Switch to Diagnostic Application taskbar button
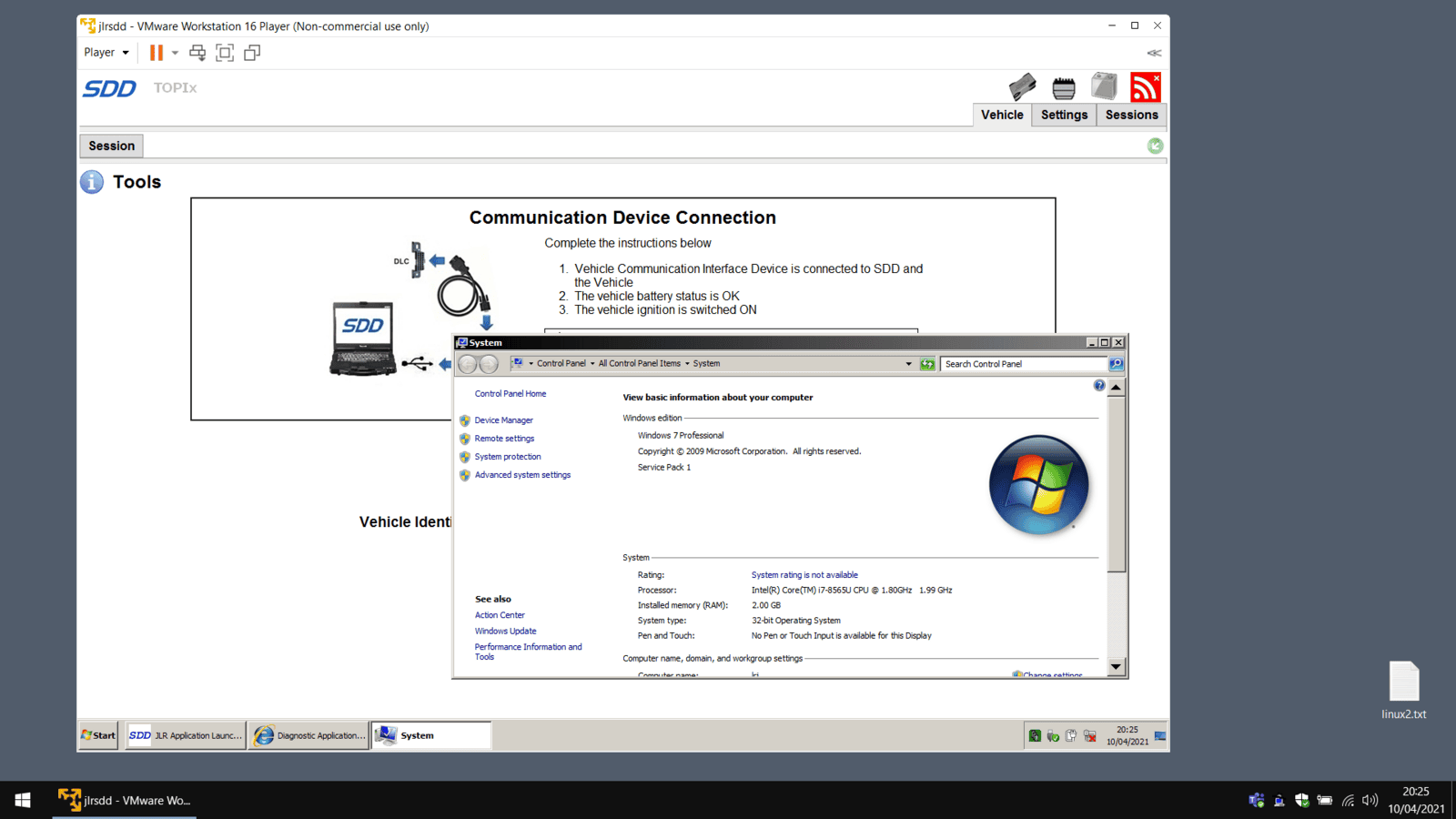This screenshot has height=819, width=1456. pos(309,735)
